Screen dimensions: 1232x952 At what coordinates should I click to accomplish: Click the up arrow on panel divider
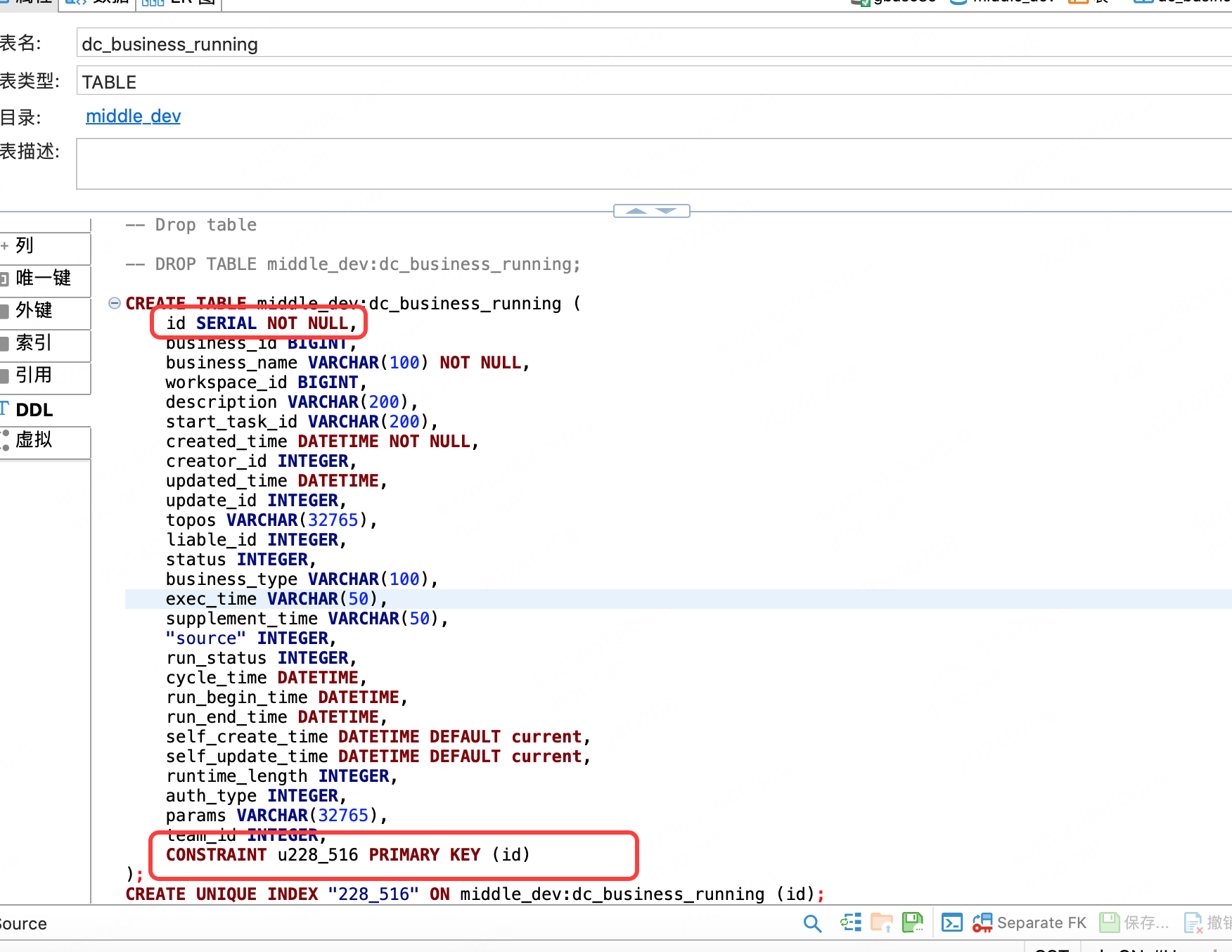[636, 211]
